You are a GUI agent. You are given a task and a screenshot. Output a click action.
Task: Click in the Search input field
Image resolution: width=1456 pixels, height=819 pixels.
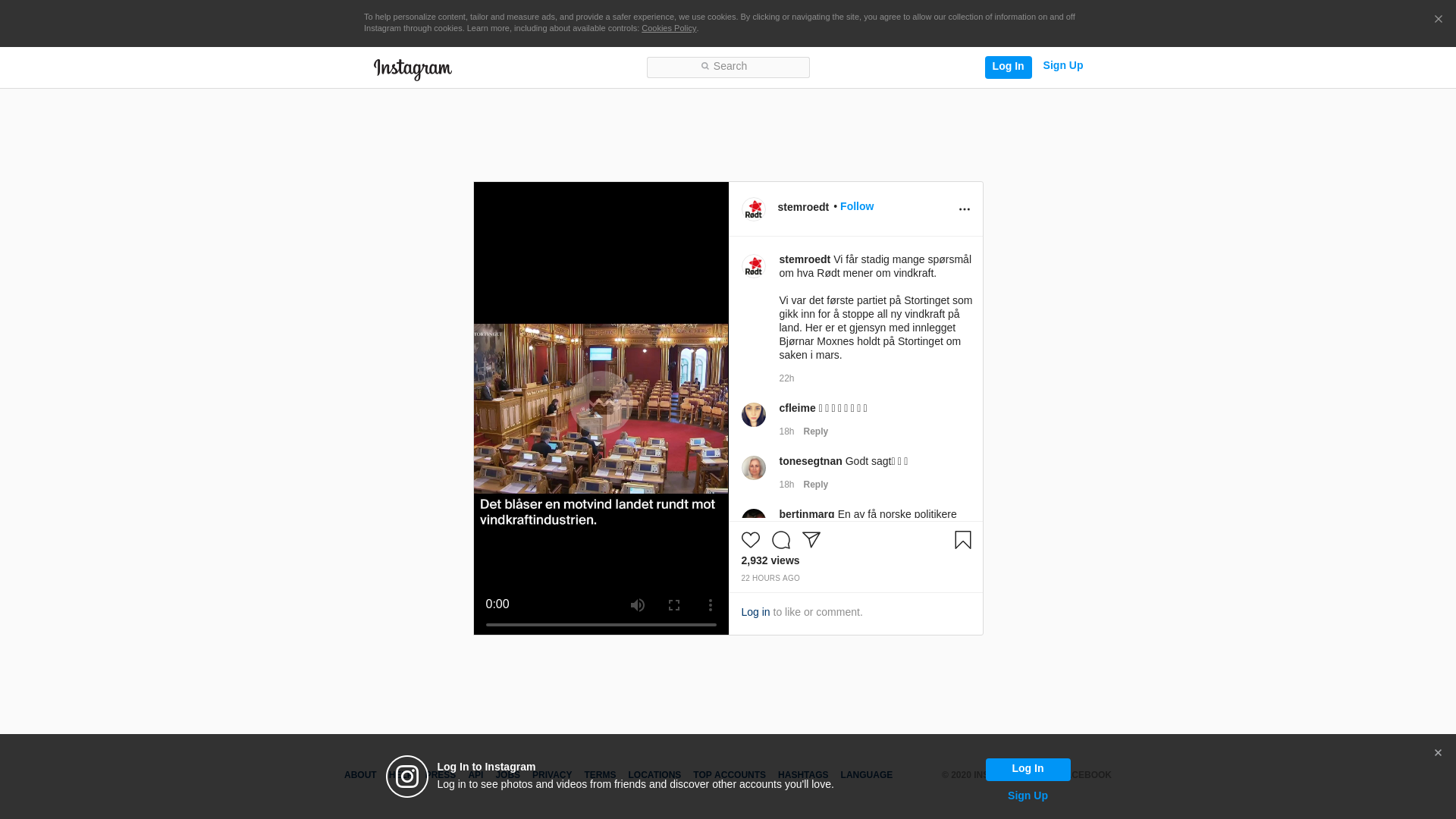[x=728, y=67]
